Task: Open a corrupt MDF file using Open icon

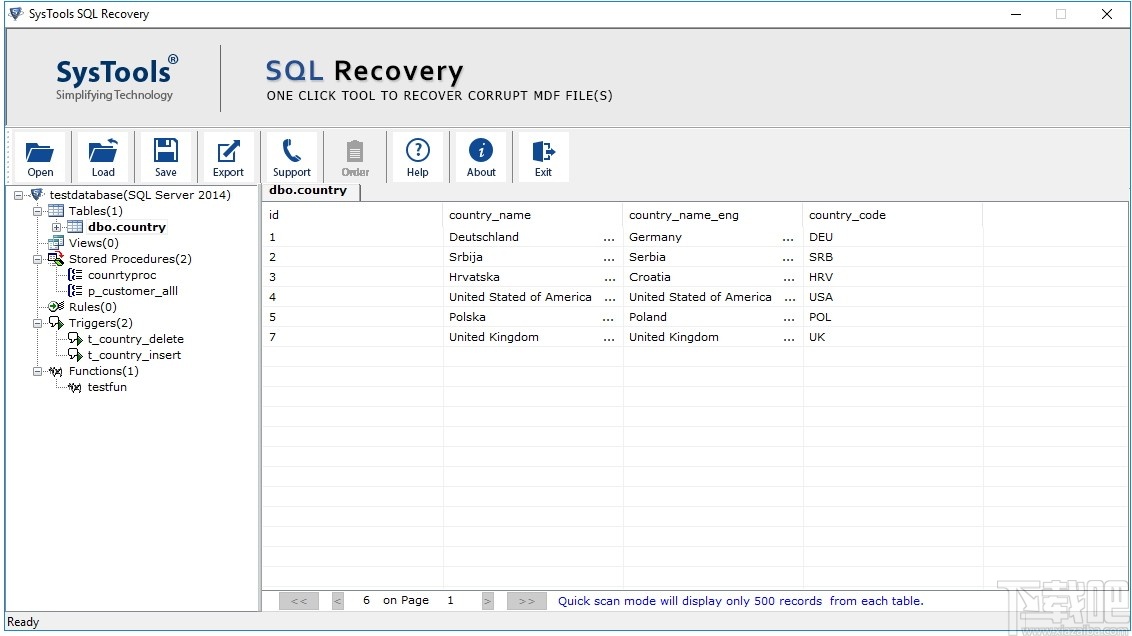Action: point(40,156)
